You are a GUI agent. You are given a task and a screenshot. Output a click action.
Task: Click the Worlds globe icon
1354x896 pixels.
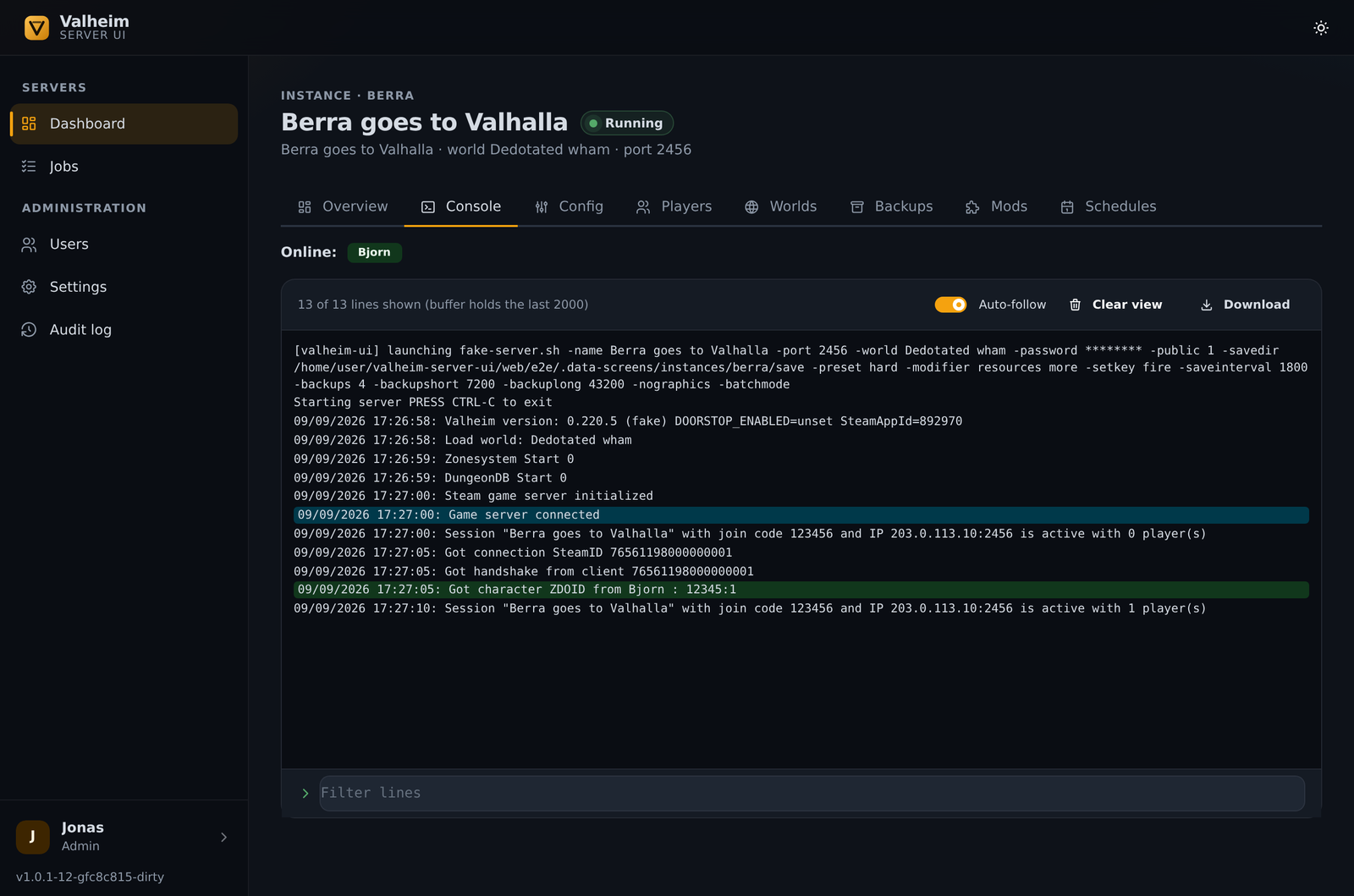coord(751,207)
